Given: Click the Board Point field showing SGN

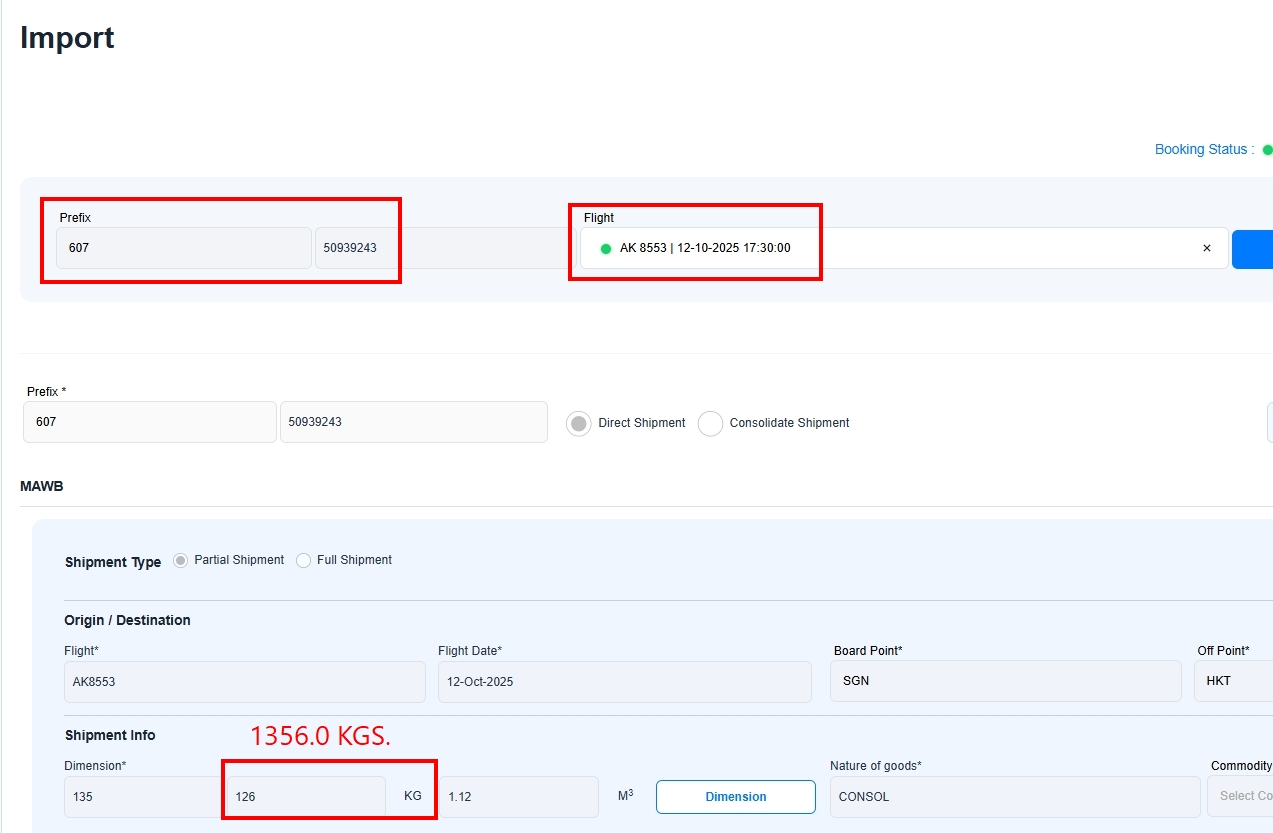Looking at the screenshot, I should pyautogui.click(x=1005, y=681).
